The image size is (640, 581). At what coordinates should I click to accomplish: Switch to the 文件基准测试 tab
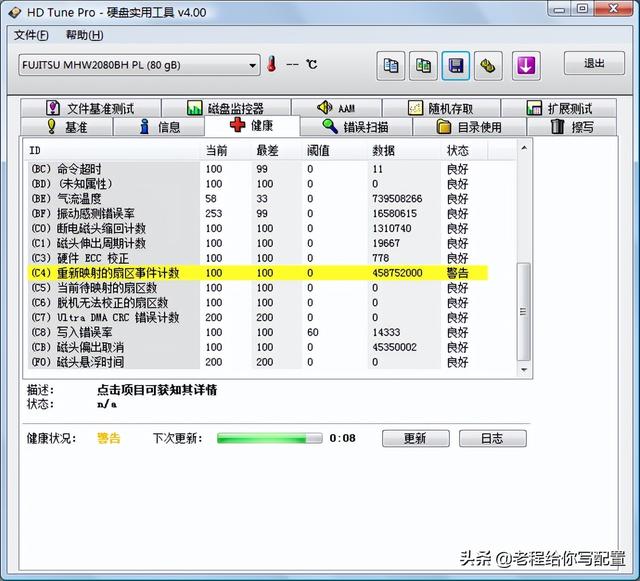[x=91, y=108]
